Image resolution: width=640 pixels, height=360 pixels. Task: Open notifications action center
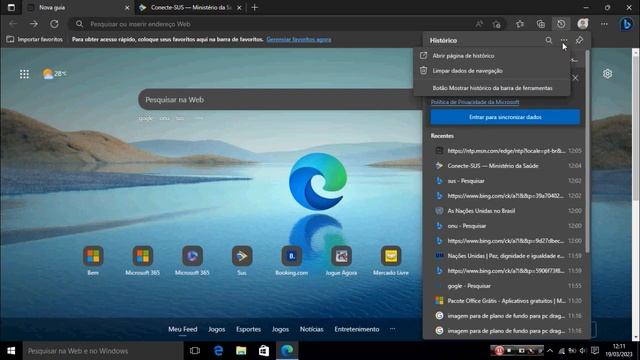coord(595,351)
